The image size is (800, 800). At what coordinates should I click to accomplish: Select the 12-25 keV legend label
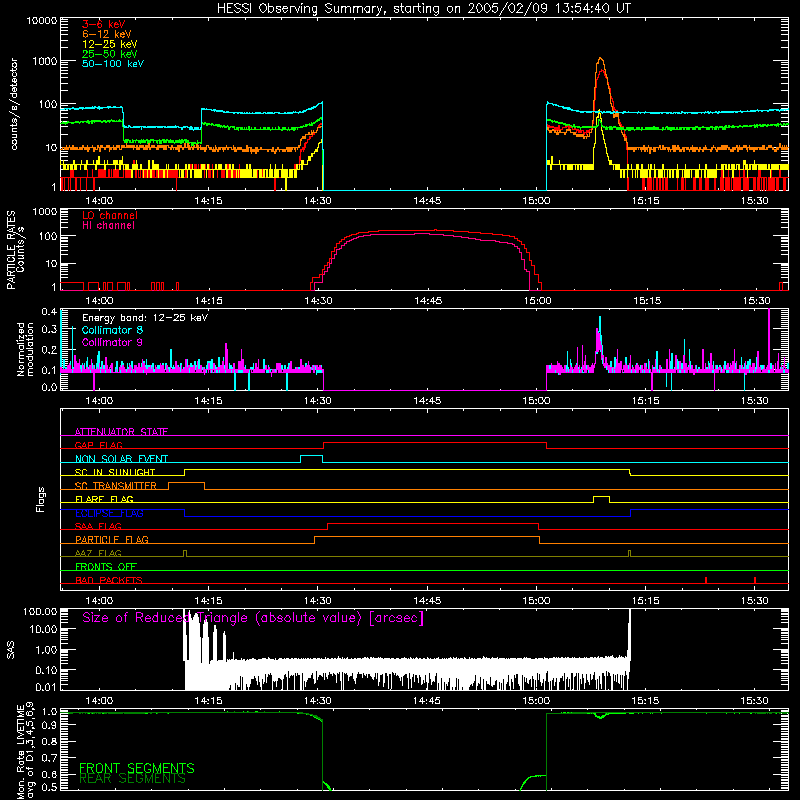(x=110, y=44)
